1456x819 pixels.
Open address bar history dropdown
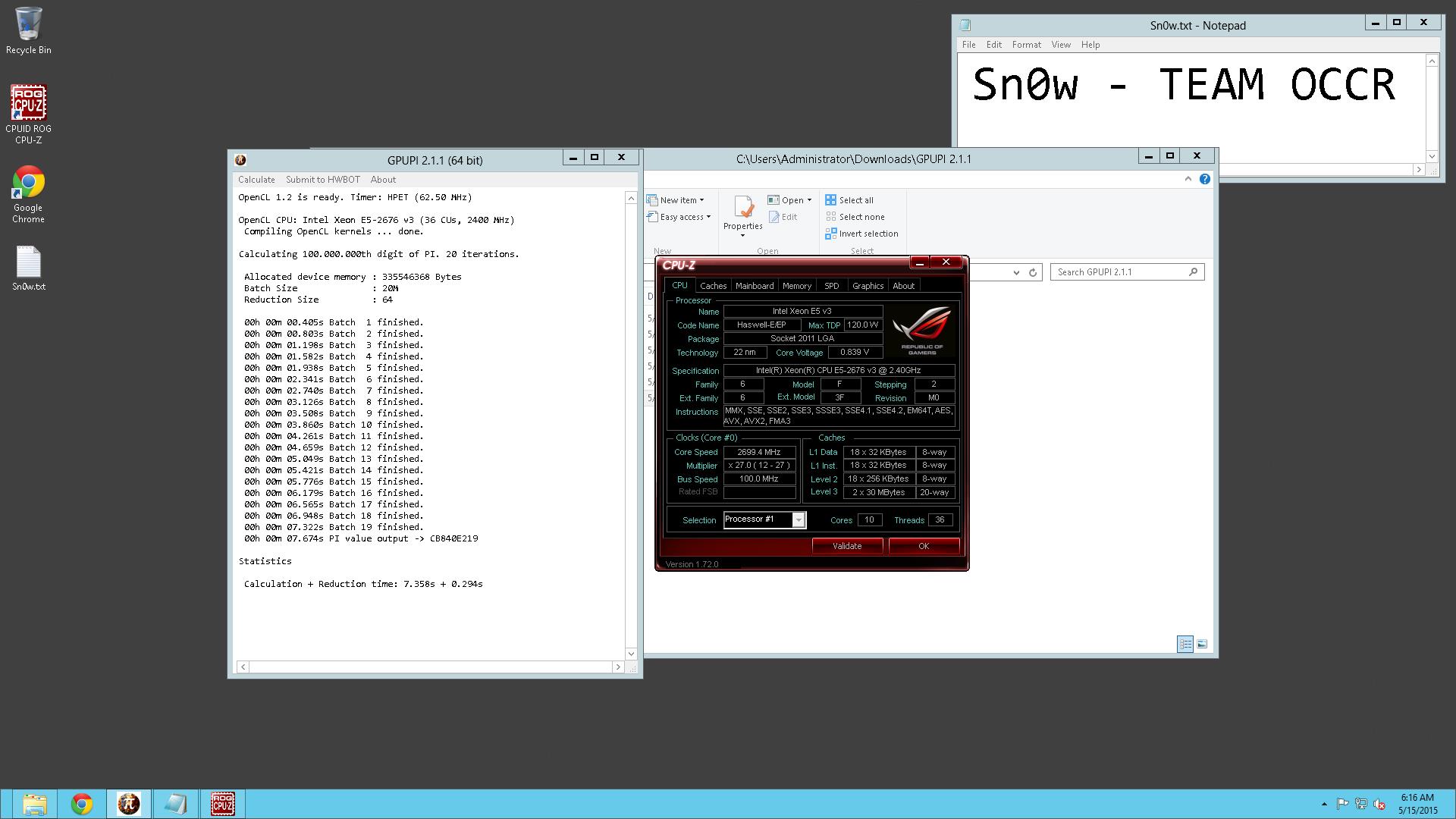(1016, 272)
